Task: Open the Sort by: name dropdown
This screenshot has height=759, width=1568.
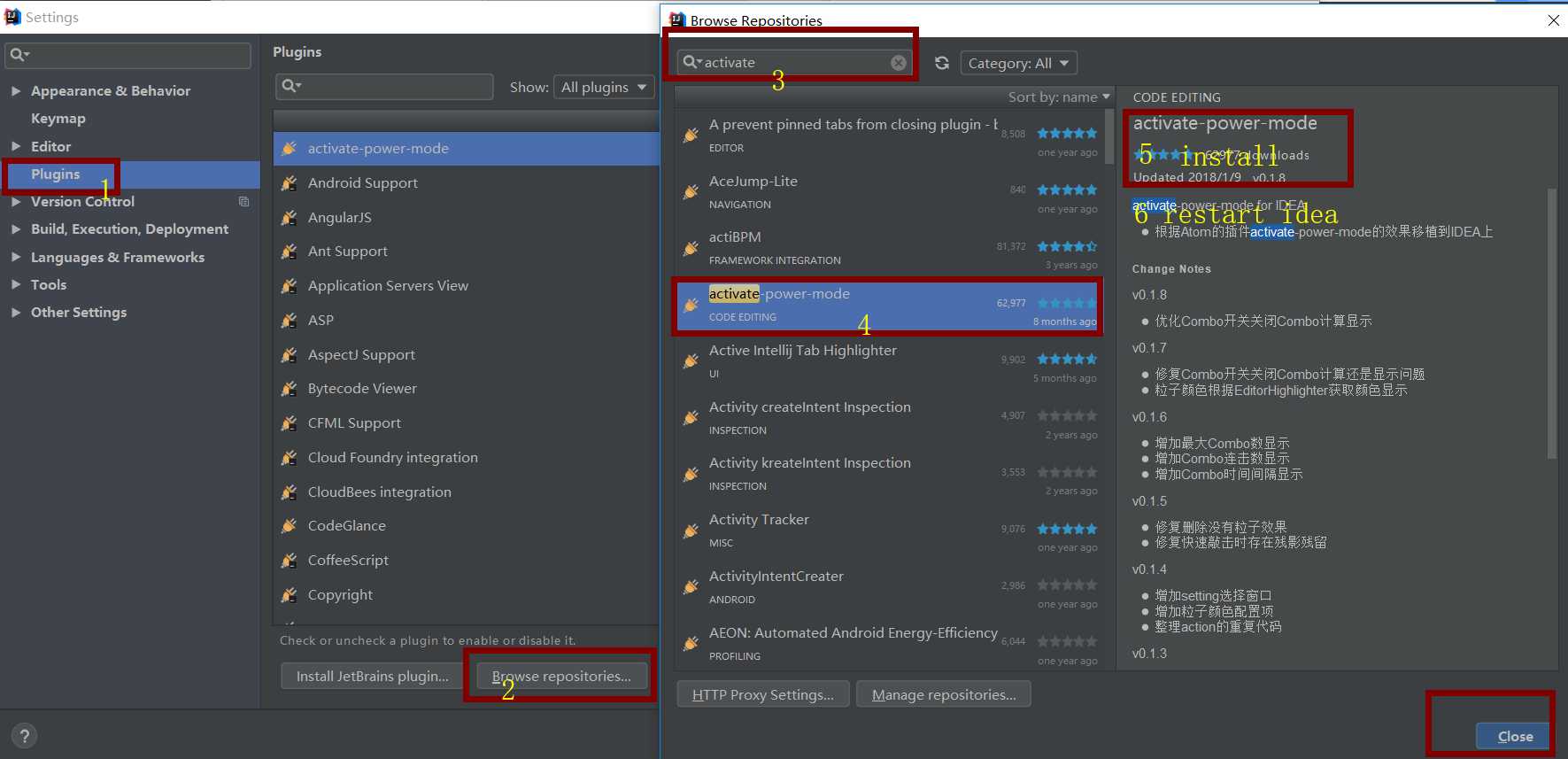Action: 1058,97
